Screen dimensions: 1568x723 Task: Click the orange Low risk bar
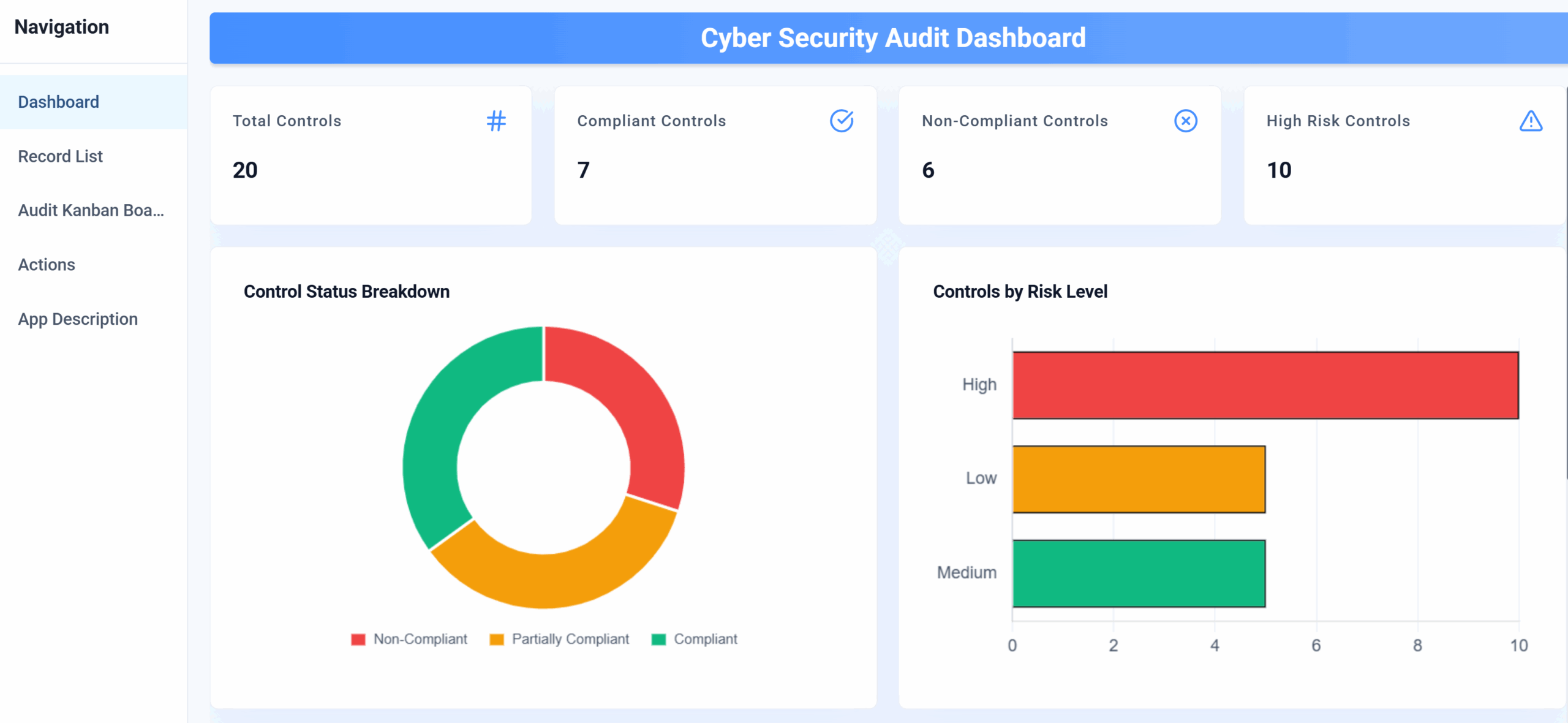click(x=1139, y=479)
